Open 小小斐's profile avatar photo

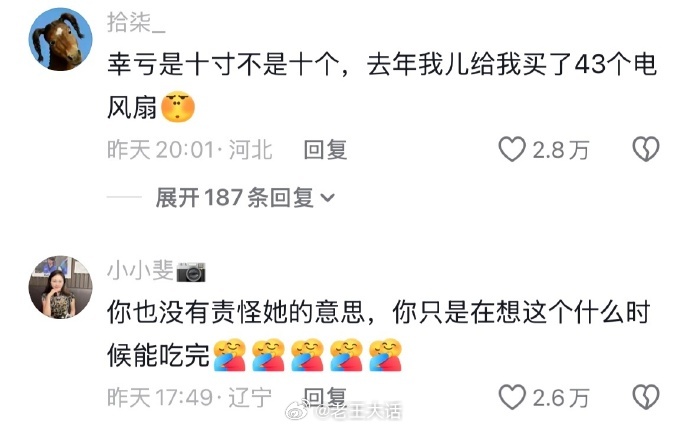point(60,287)
